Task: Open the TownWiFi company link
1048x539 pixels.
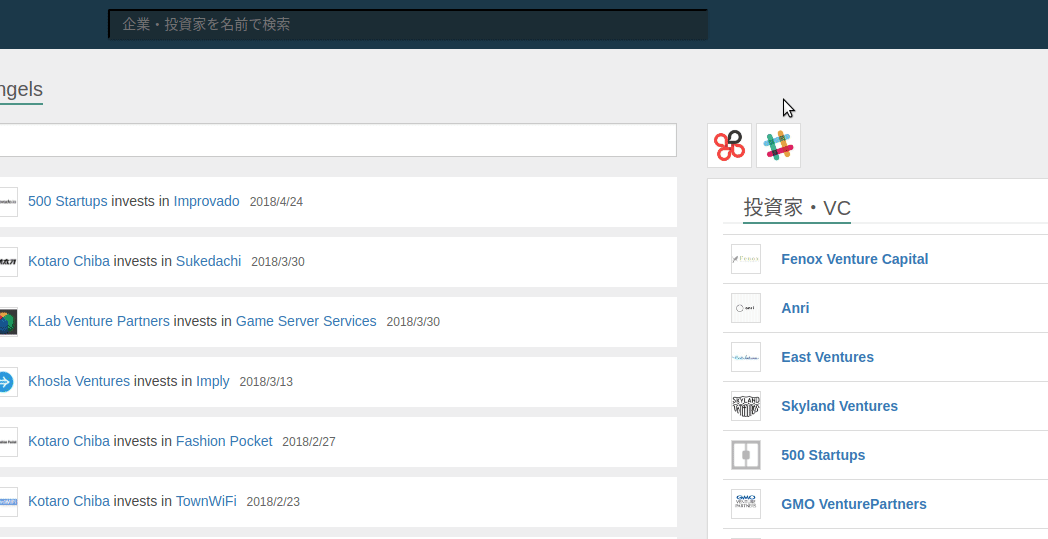Action: 206,501
